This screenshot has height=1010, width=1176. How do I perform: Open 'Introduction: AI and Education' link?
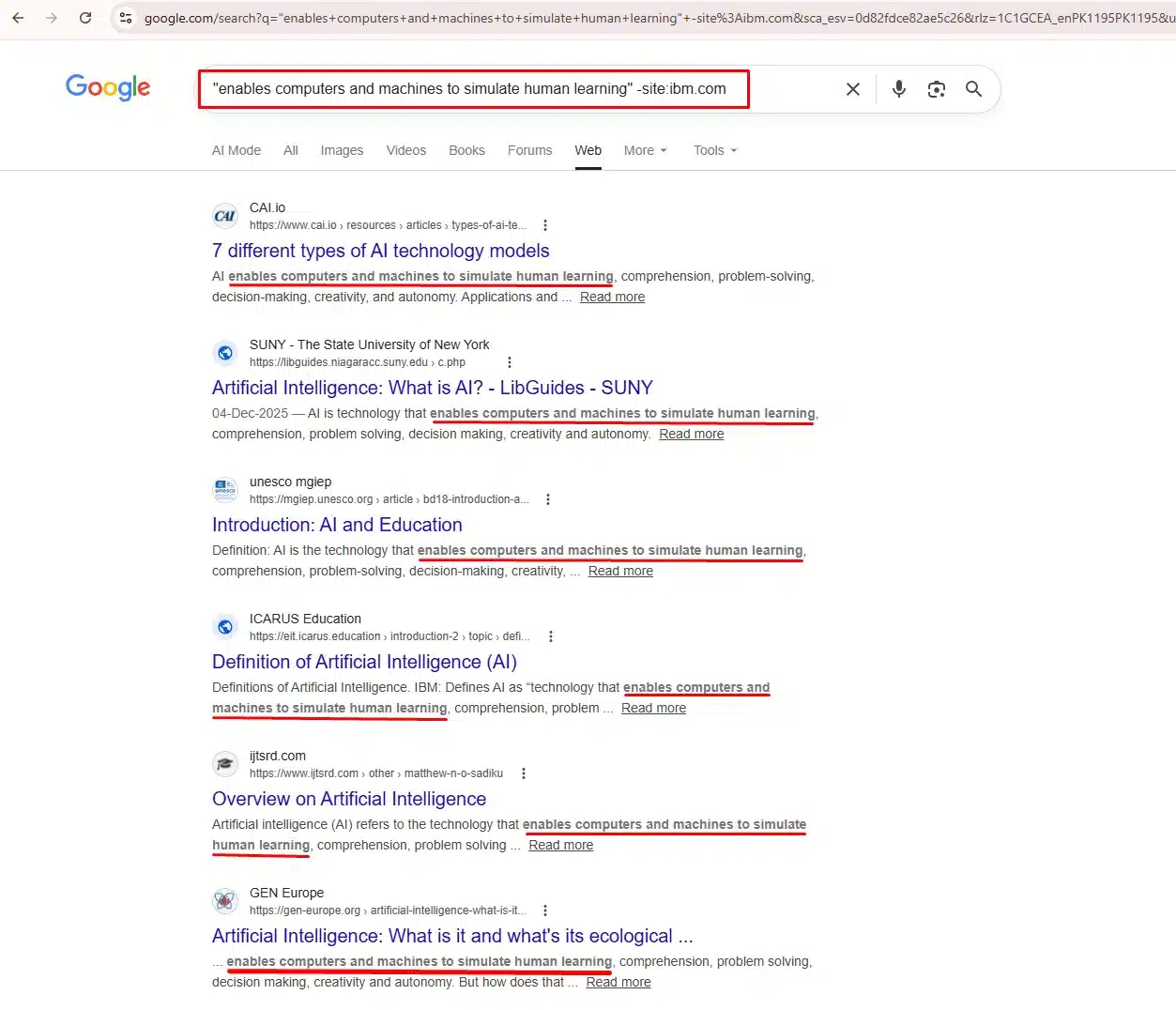coord(337,525)
